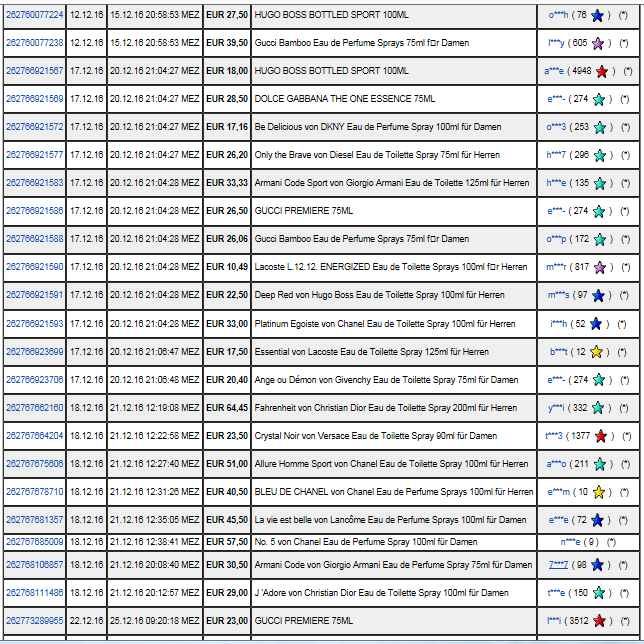Click the turquoise star in the DOLCE GABBANA row
This screenshot has height=644, width=644.
point(599,99)
